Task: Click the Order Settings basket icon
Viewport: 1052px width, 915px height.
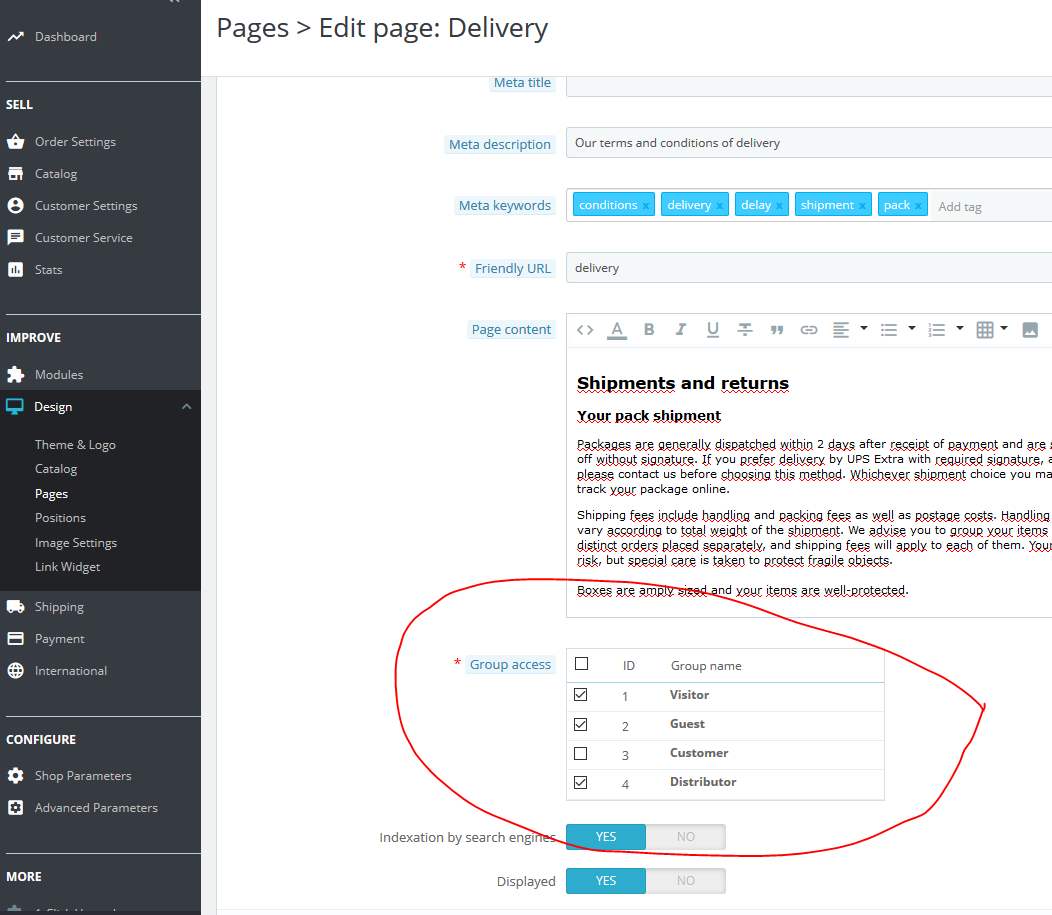Action: point(15,142)
